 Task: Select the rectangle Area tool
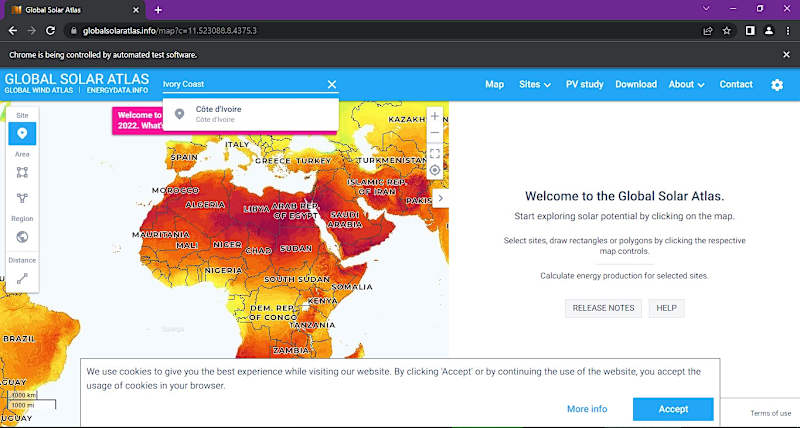(22, 172)
